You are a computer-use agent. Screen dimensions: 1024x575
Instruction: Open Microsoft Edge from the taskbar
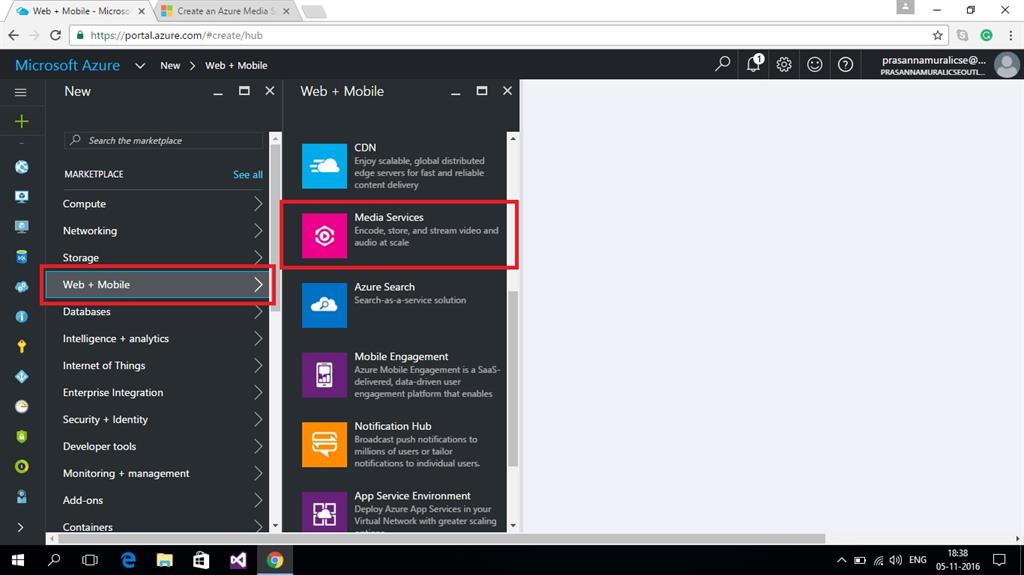click(x=128, y=560)
